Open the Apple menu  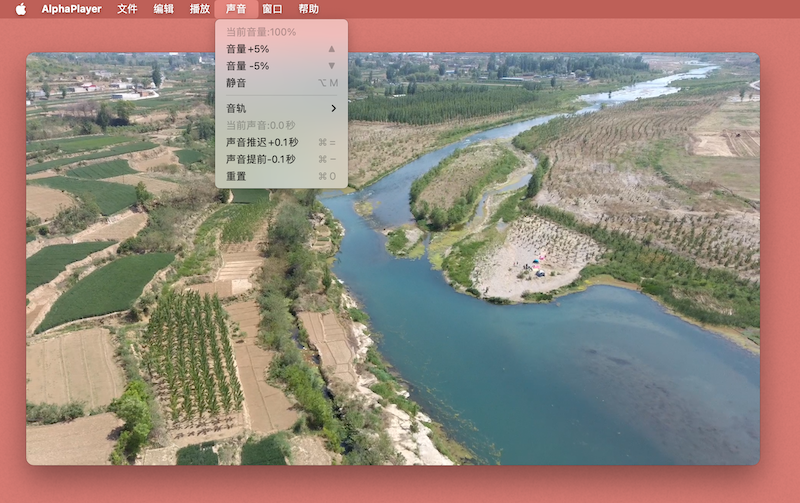point(20,9)
